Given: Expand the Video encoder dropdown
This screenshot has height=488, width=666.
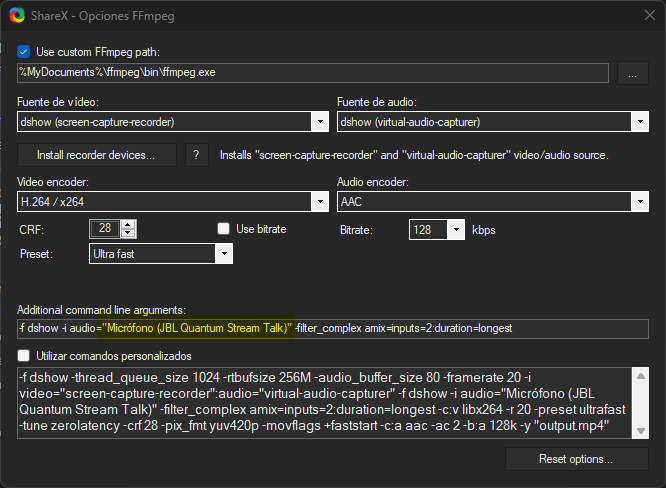Looking at the screenshot, I should 173,202.
